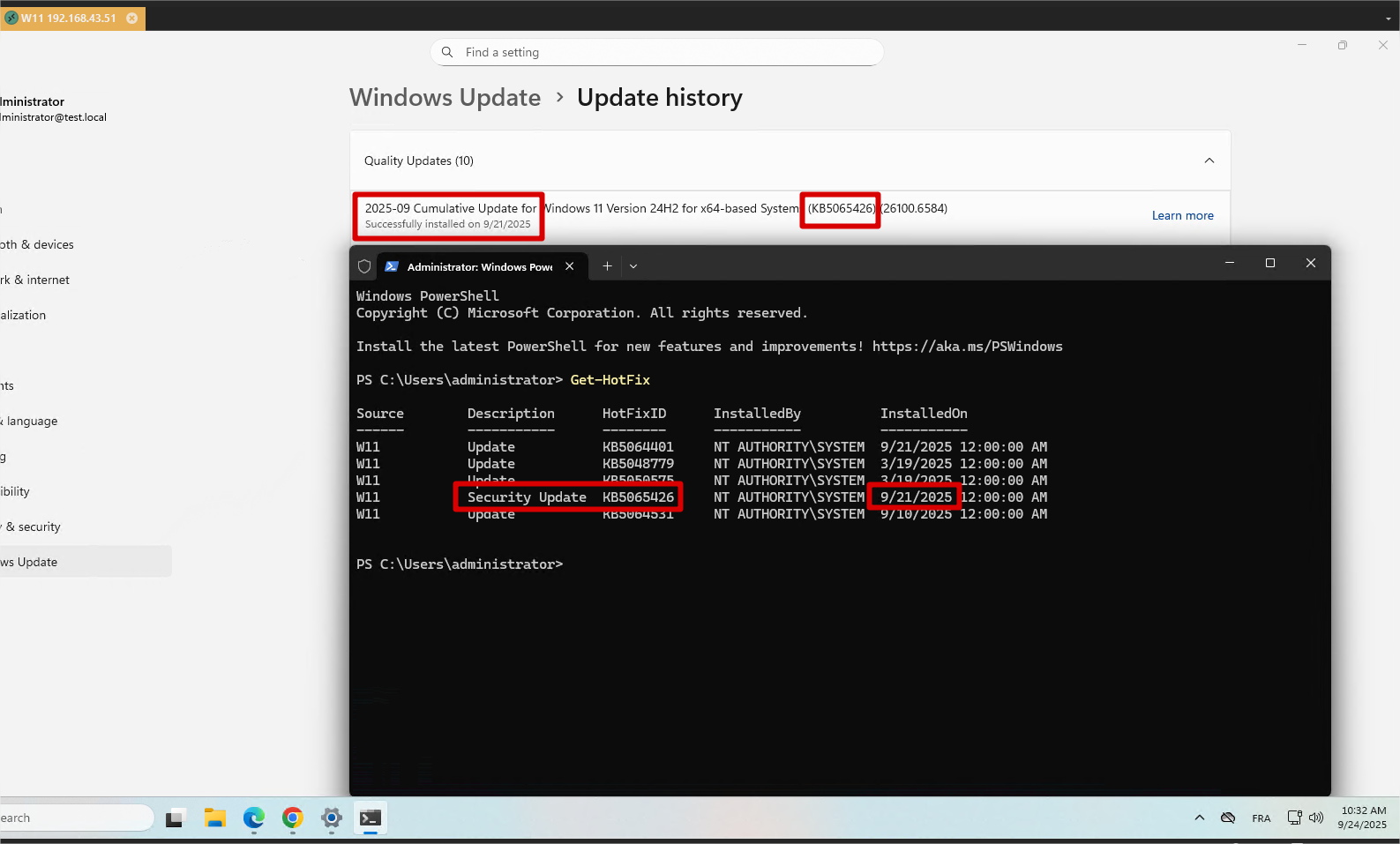Open File Explorer from the taskbar
1400x844 pixels.
click(x=214, y=818)
